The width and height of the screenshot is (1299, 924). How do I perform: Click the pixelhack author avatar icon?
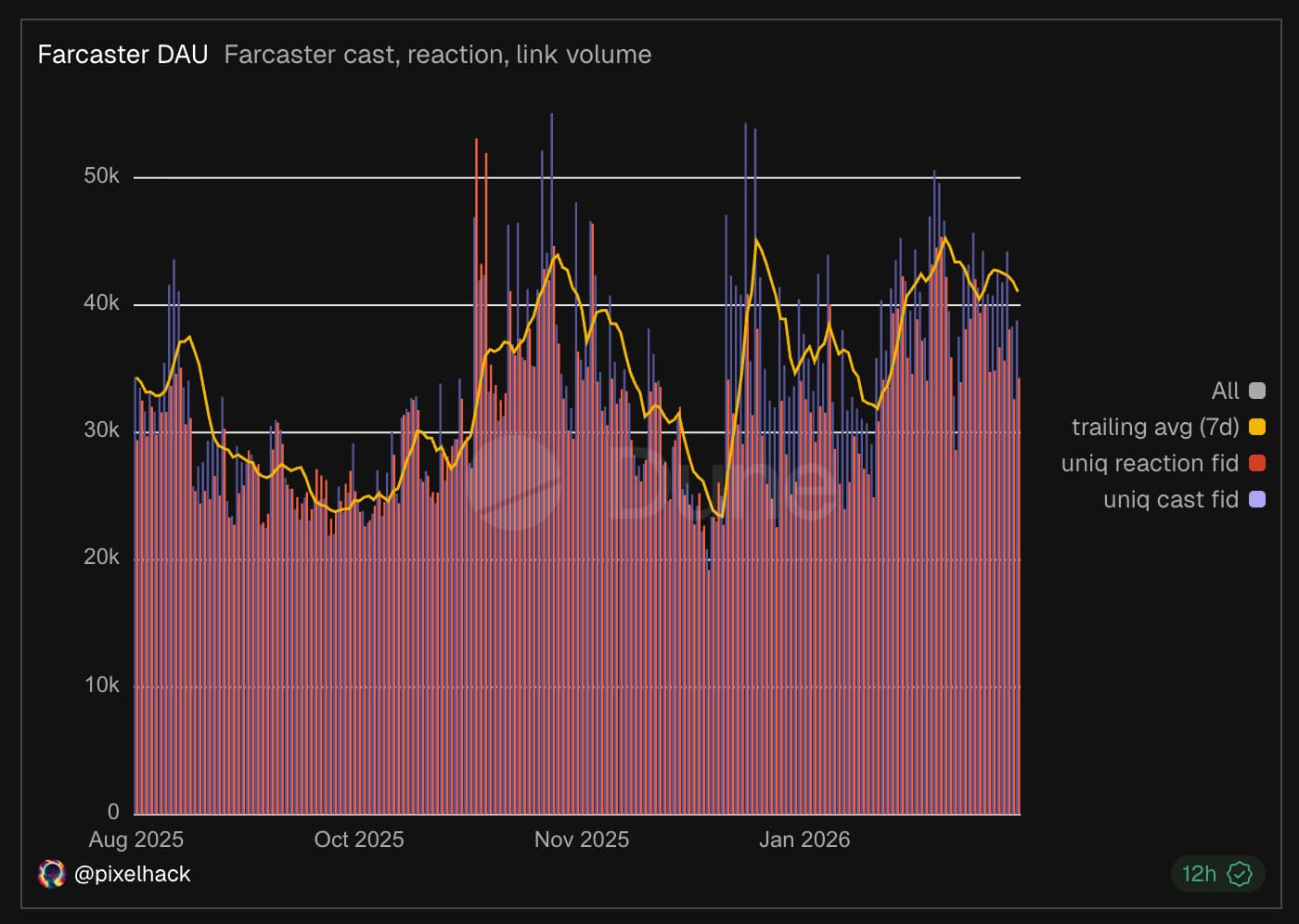tap(51, 874)
